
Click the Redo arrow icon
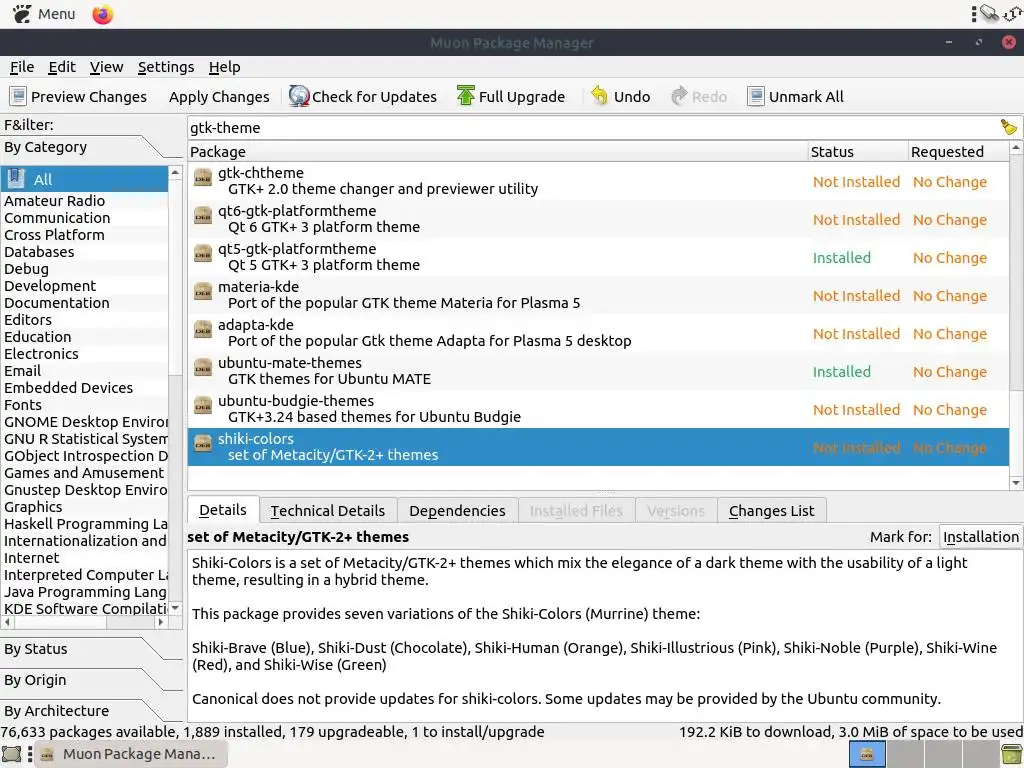click(679, 96)
